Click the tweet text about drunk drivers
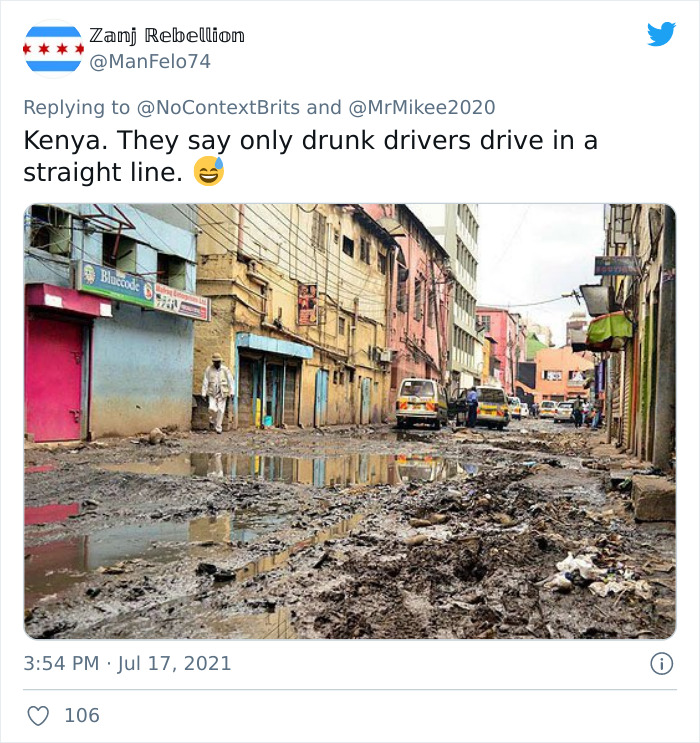 point(310,156)
